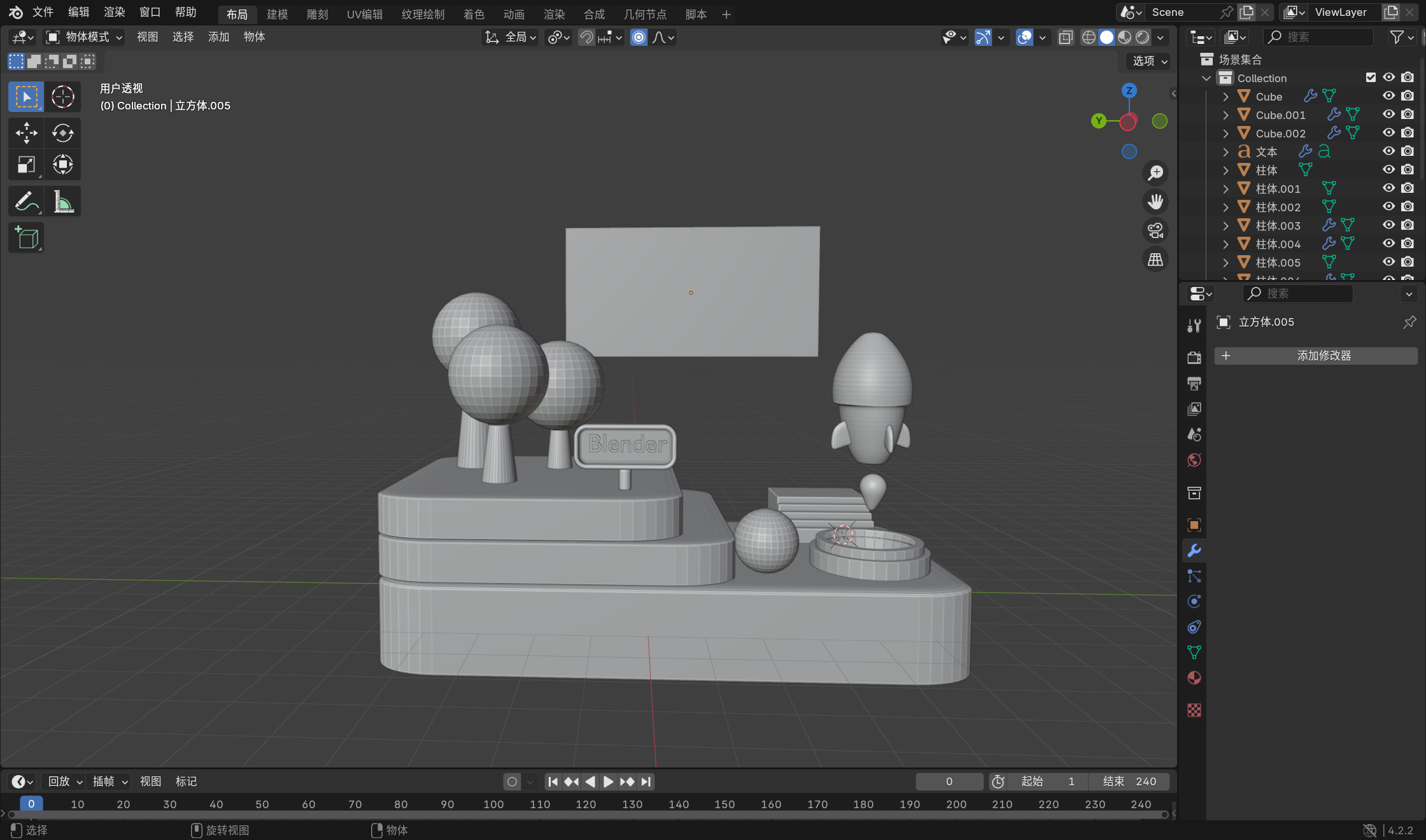Uncheck the Collection exclude checkbox
The height and width of the screenshot is (840, 1426).
point(1371,78)
